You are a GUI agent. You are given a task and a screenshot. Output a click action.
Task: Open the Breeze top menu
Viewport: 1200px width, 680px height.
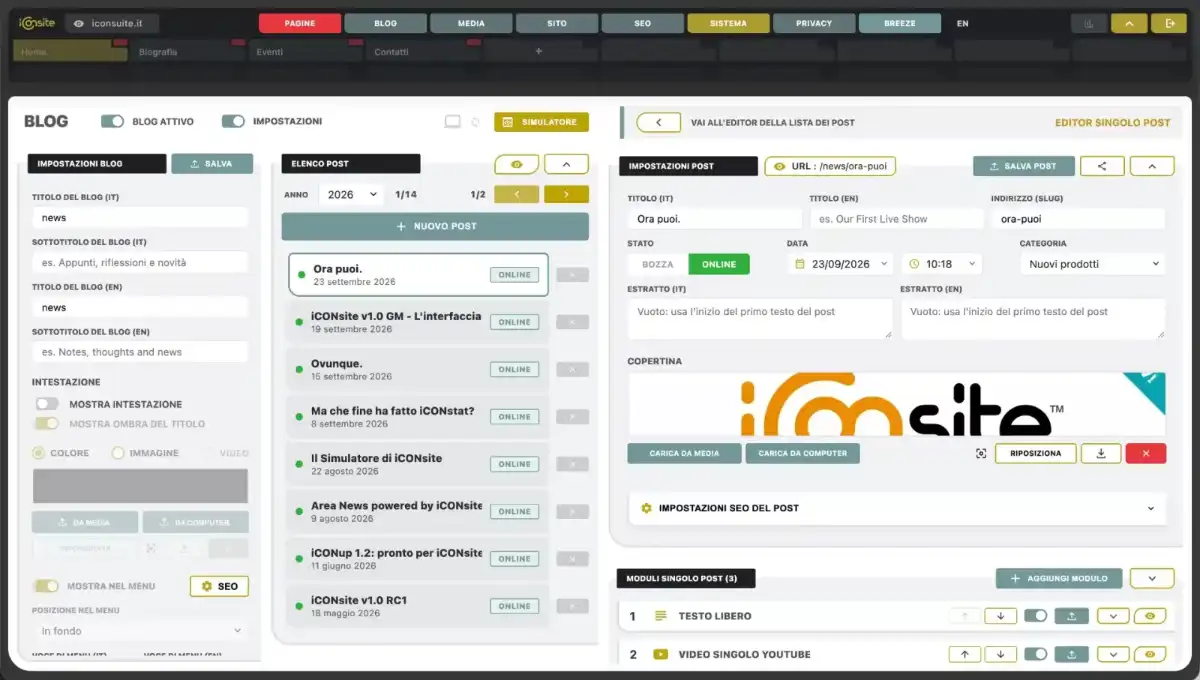tap(899, 23)
